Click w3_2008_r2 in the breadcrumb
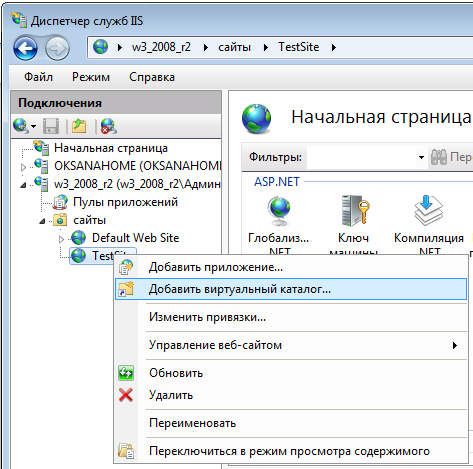The height and width of the screenshot is (469, 473). pos(161,47)
